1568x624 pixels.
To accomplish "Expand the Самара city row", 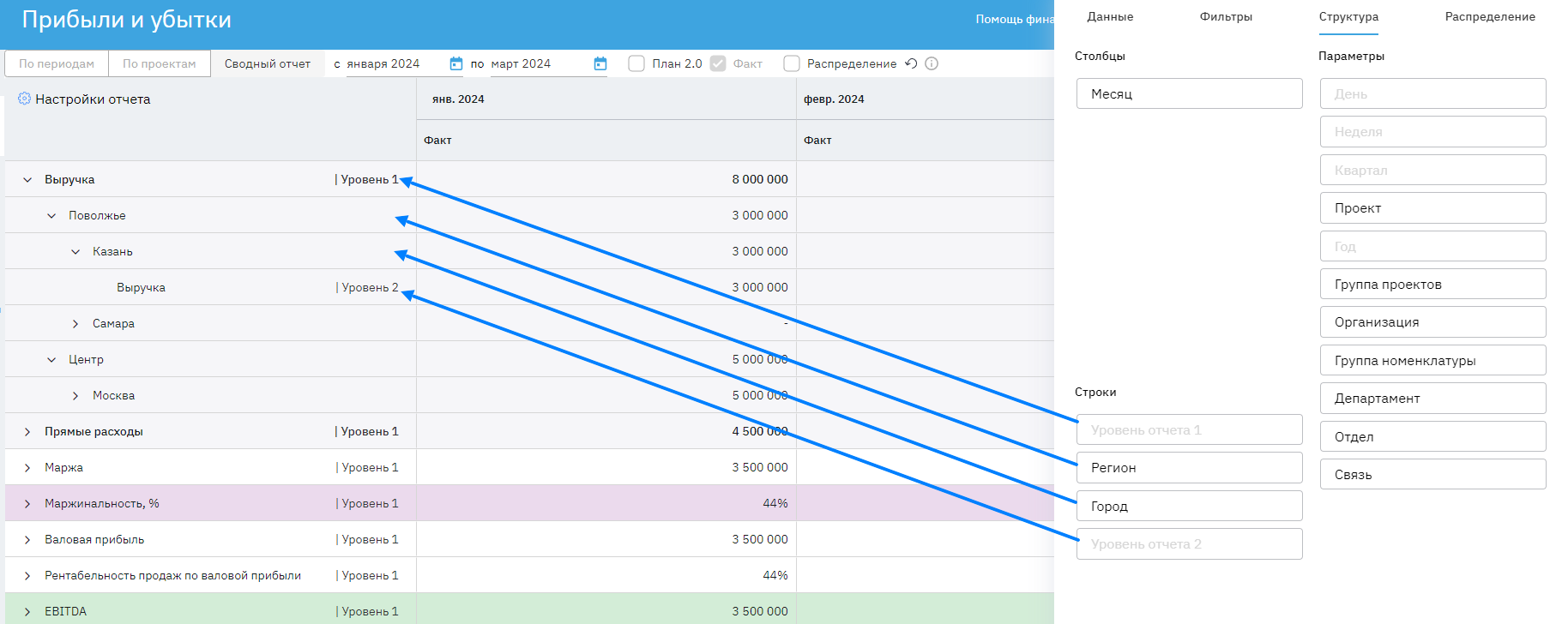I will [x=75, y=324].
